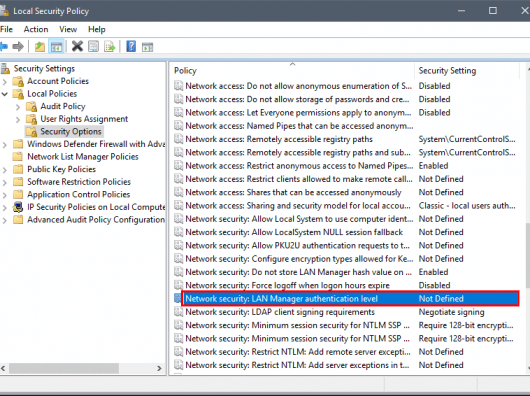The image size is (530, 396).
Task: Select Network access: Sharing and security model policy
Action: 345,205
